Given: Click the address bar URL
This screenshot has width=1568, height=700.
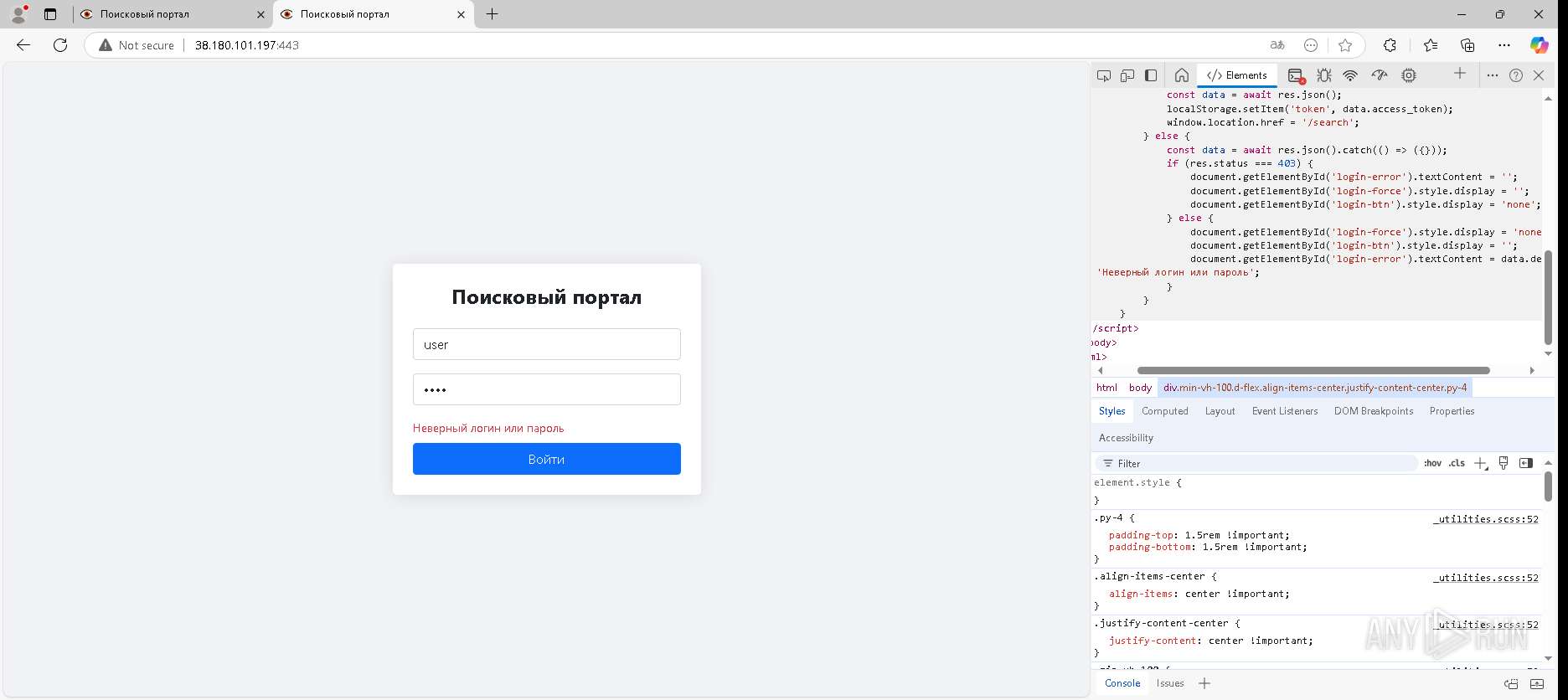Looking at the screenshot, I should point(247,45).
